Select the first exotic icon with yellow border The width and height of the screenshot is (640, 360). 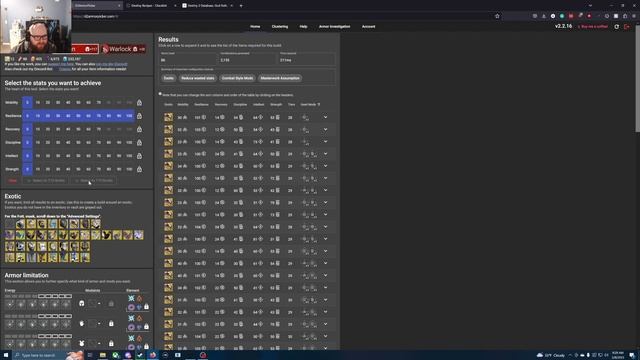click(x=20, y=224)
